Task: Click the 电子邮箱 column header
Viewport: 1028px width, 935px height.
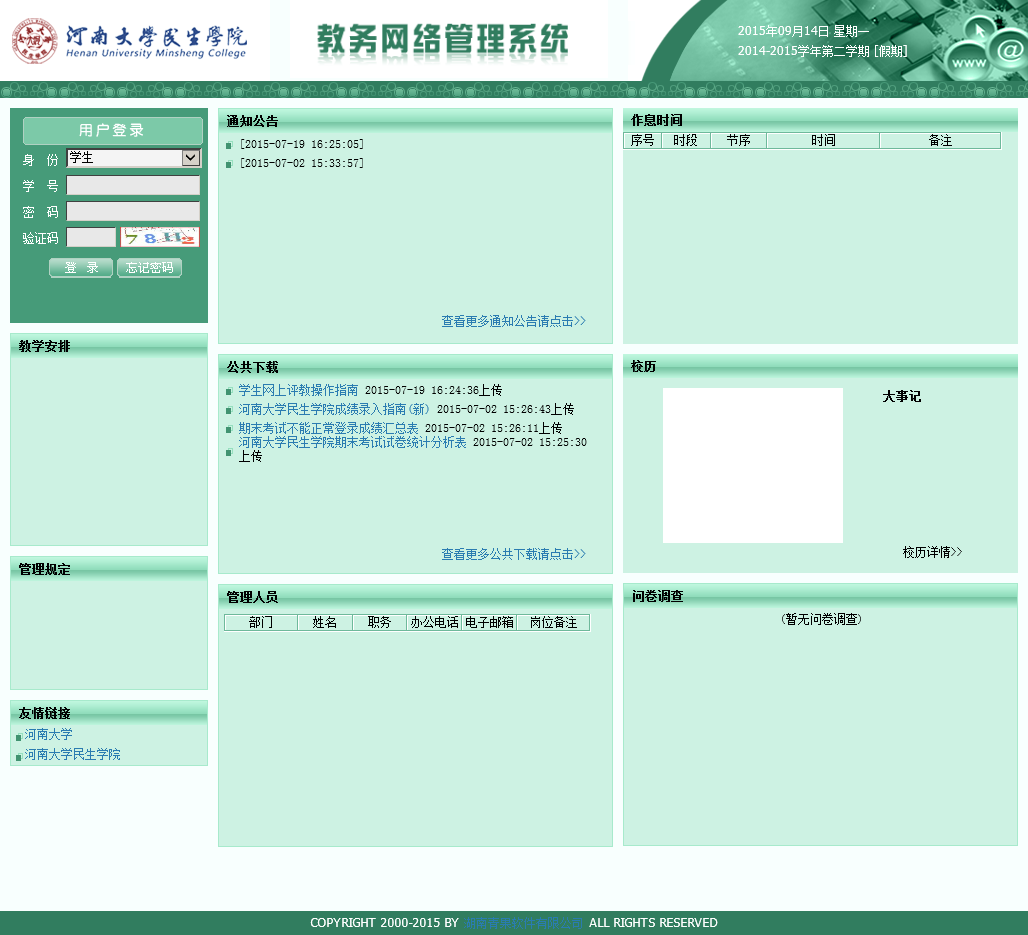Action: (489, 622)
